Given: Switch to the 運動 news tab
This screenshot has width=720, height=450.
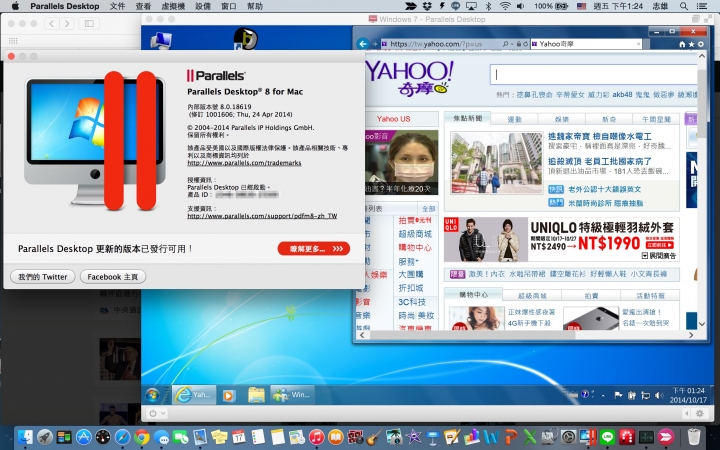Looking at the screenshot, I should coord(514,119).
